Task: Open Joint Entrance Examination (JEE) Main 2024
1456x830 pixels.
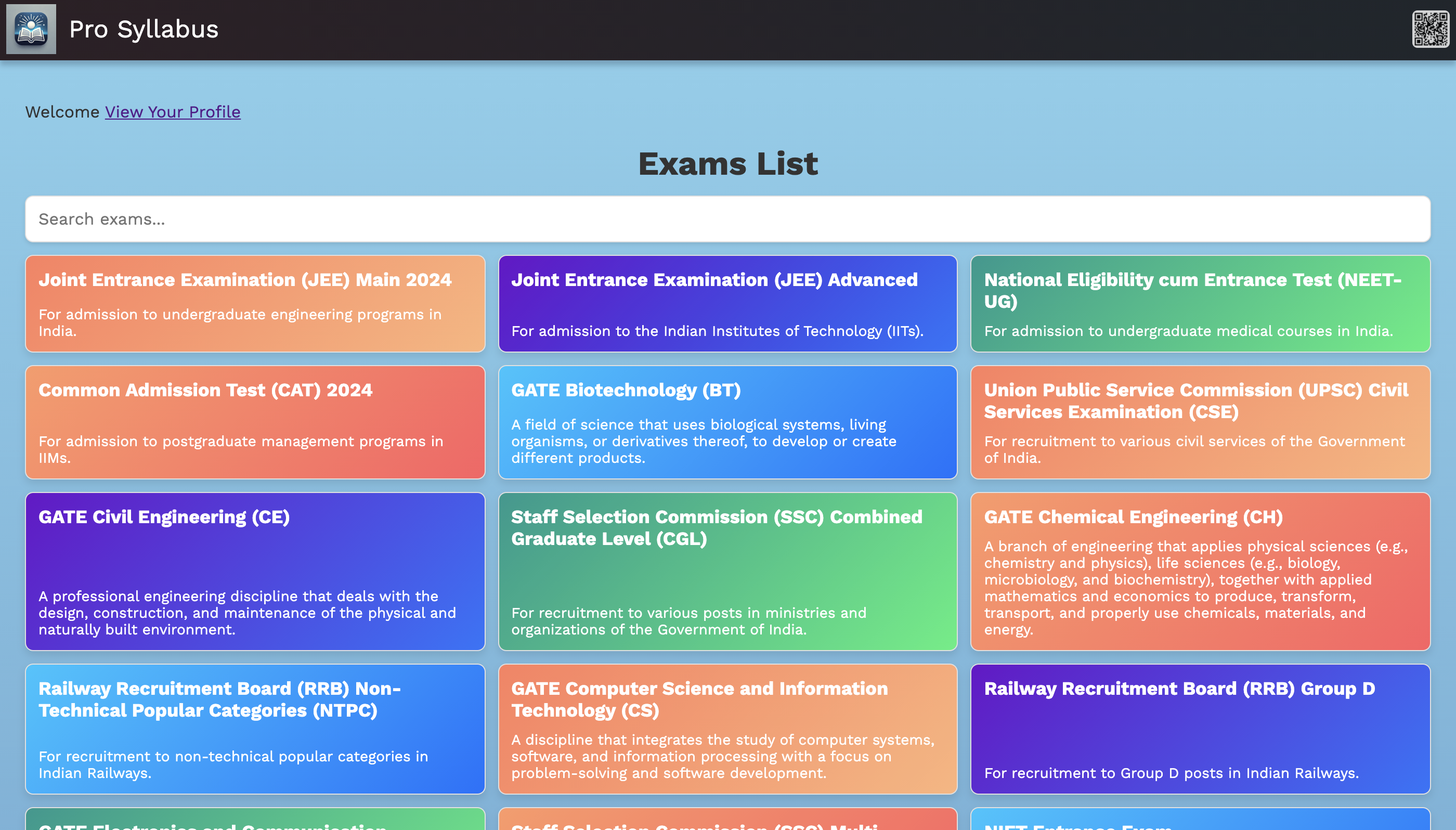Action: click(x=255, y=303)
